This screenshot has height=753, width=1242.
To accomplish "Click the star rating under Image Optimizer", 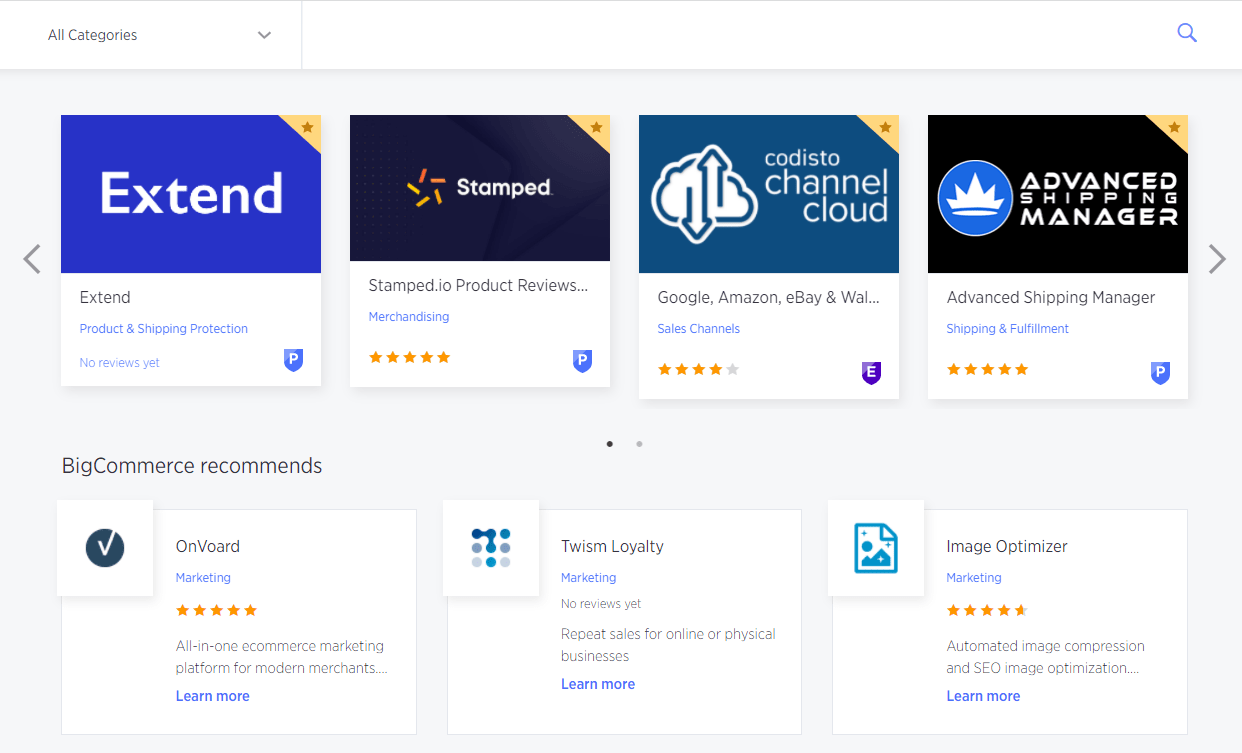I will [x=988, y=610].
